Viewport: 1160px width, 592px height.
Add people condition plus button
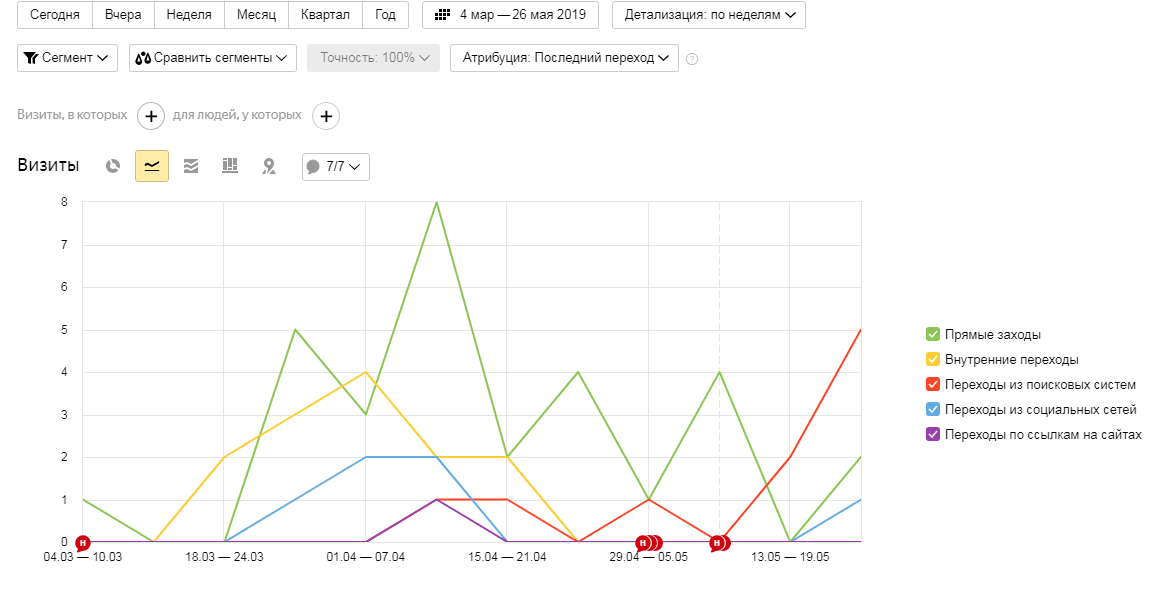tap(326, 116)
